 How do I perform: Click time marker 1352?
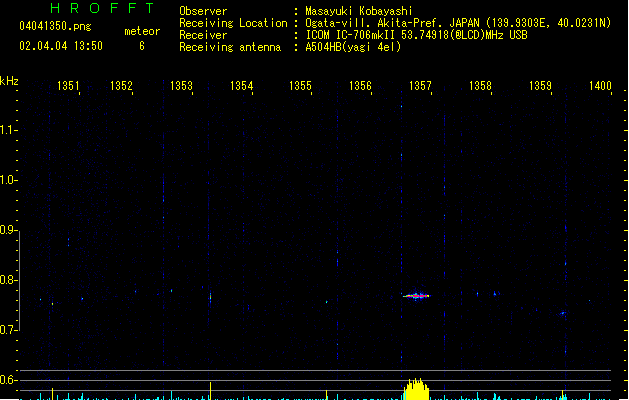pyautogui.click(x=121, y=86)
